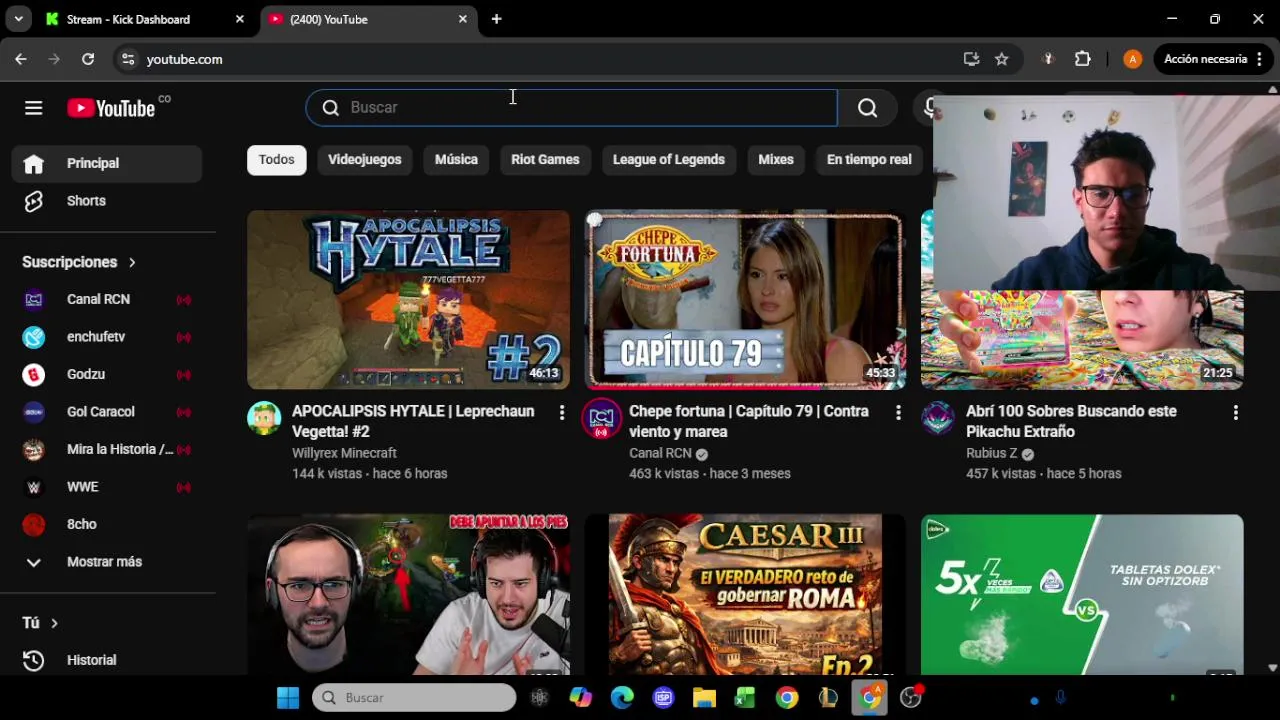Open the Chrome extensions puzzle icon

click(x=1082, y=59)
